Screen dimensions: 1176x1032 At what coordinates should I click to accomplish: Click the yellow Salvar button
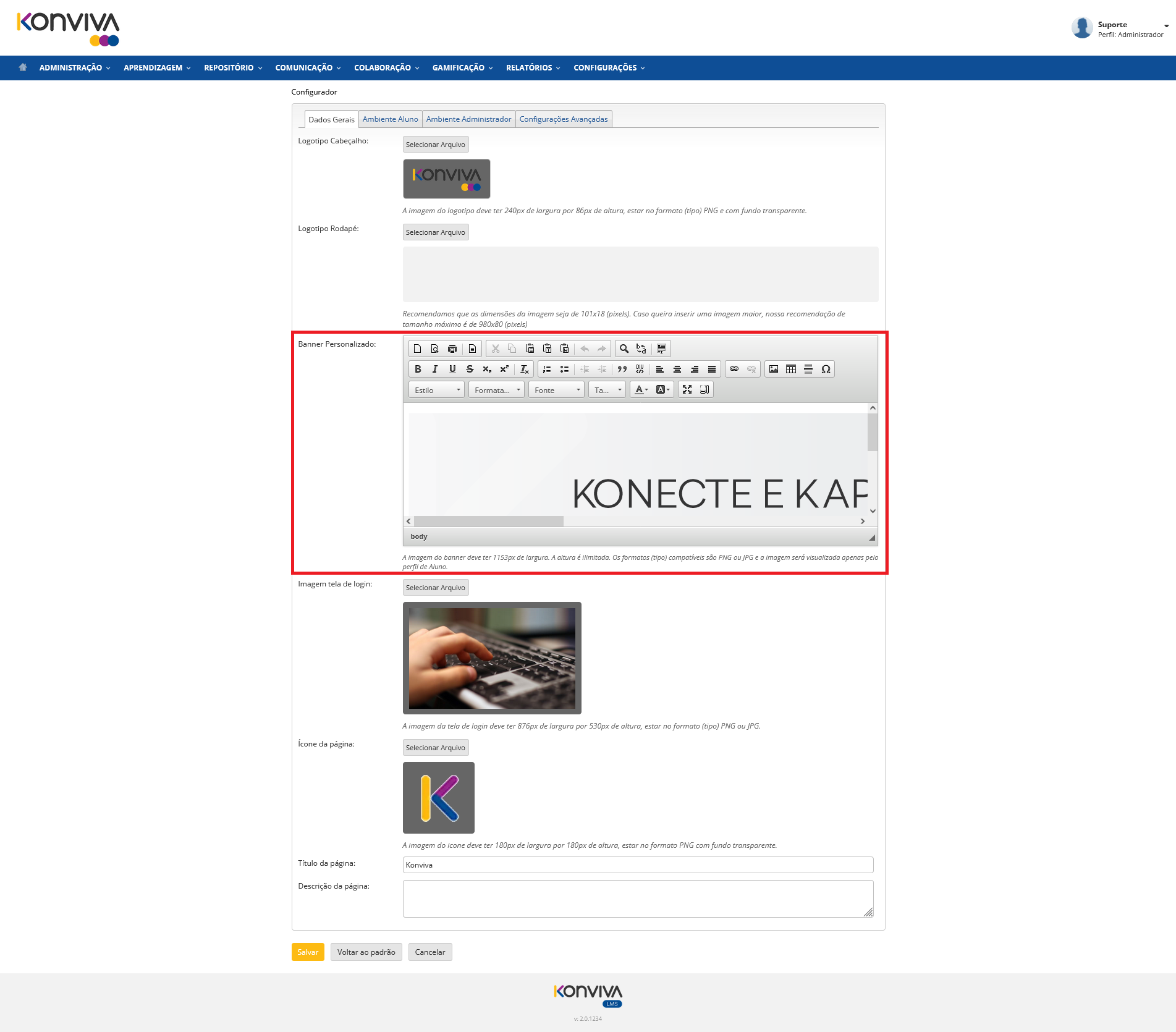tap(308, 952)
